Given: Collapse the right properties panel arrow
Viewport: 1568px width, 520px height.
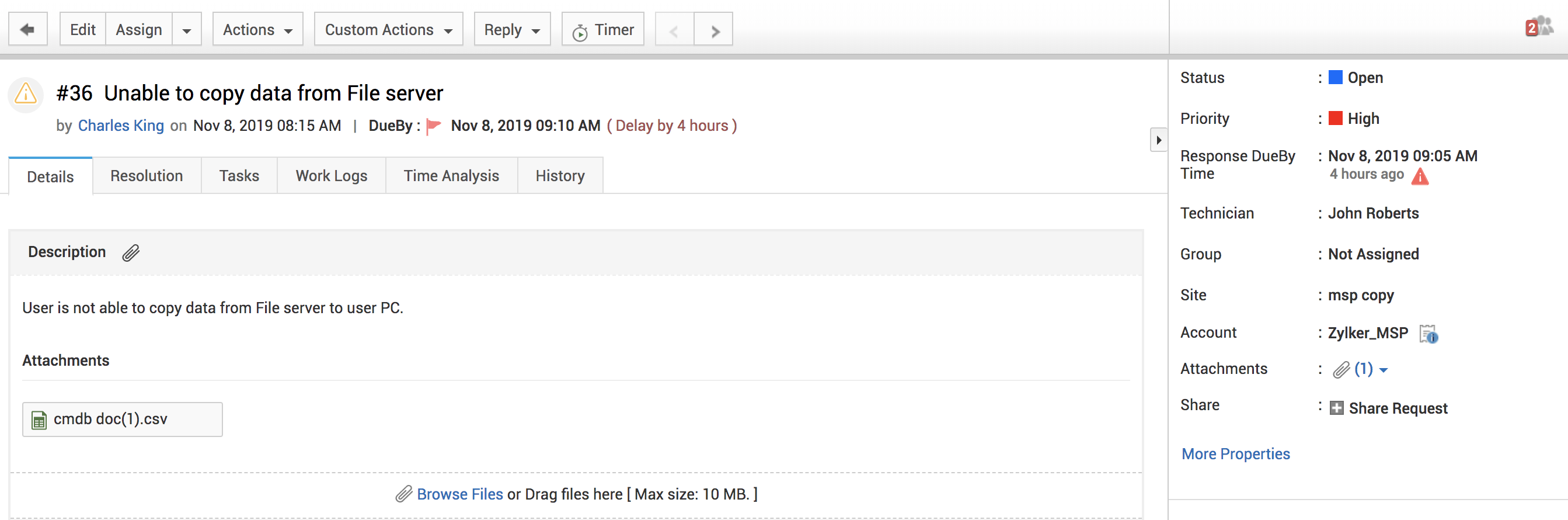Looking at the screenshot, I should click(1158, 140).
